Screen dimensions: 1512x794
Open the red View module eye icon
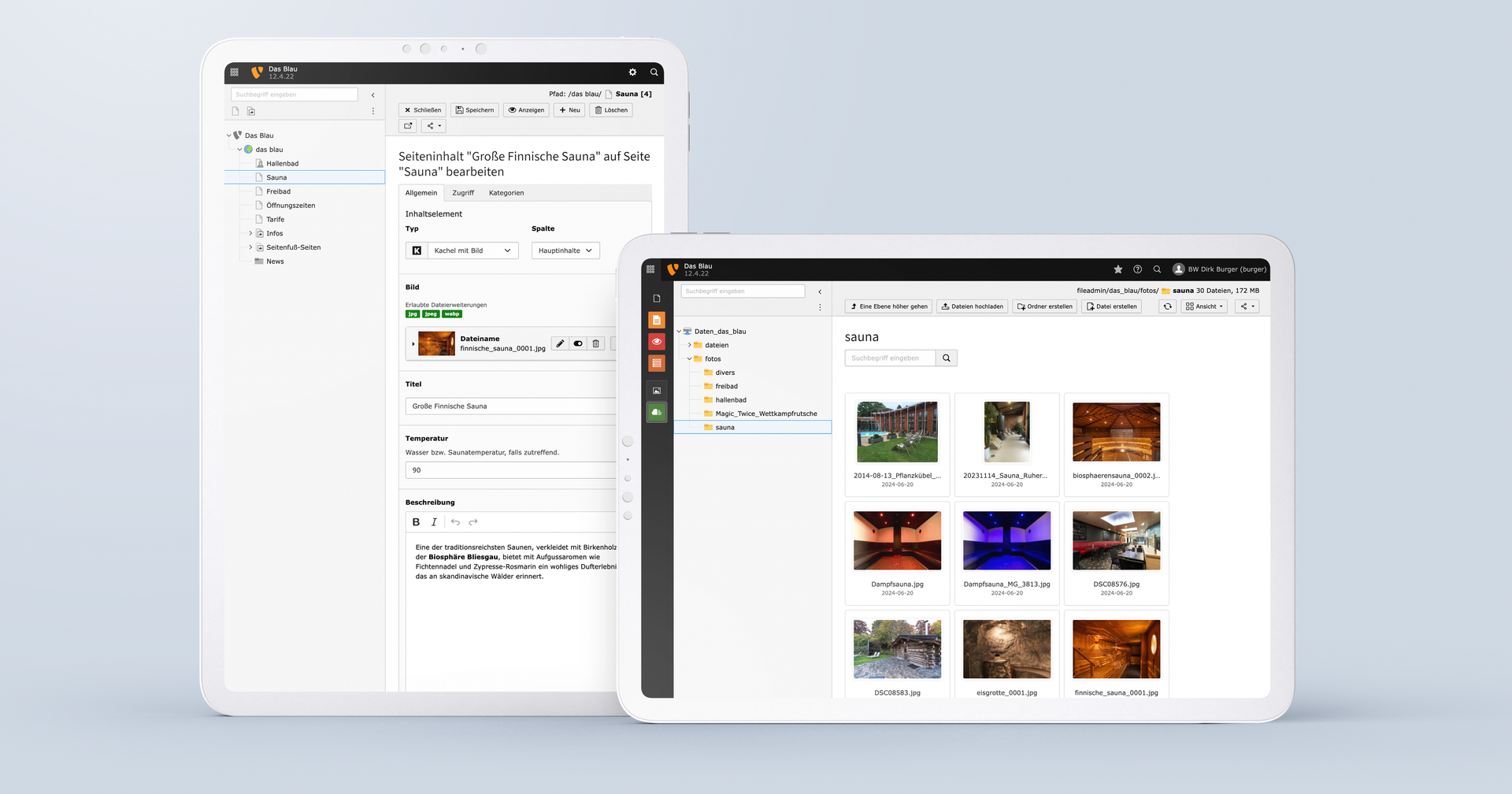click(657, 342)
